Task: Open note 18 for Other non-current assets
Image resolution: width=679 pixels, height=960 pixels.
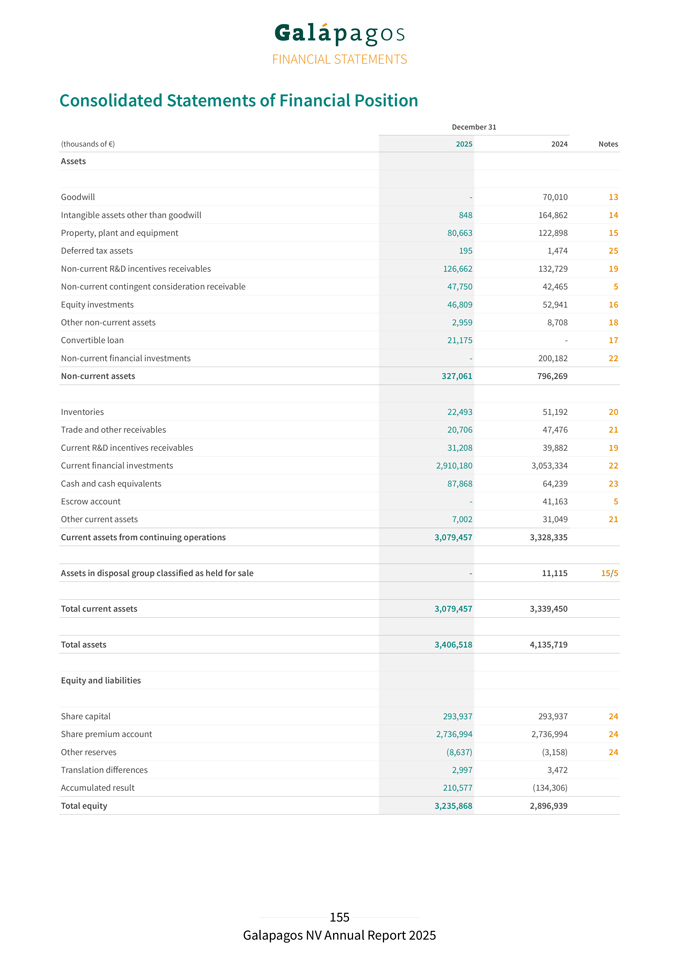Action: 613,322
